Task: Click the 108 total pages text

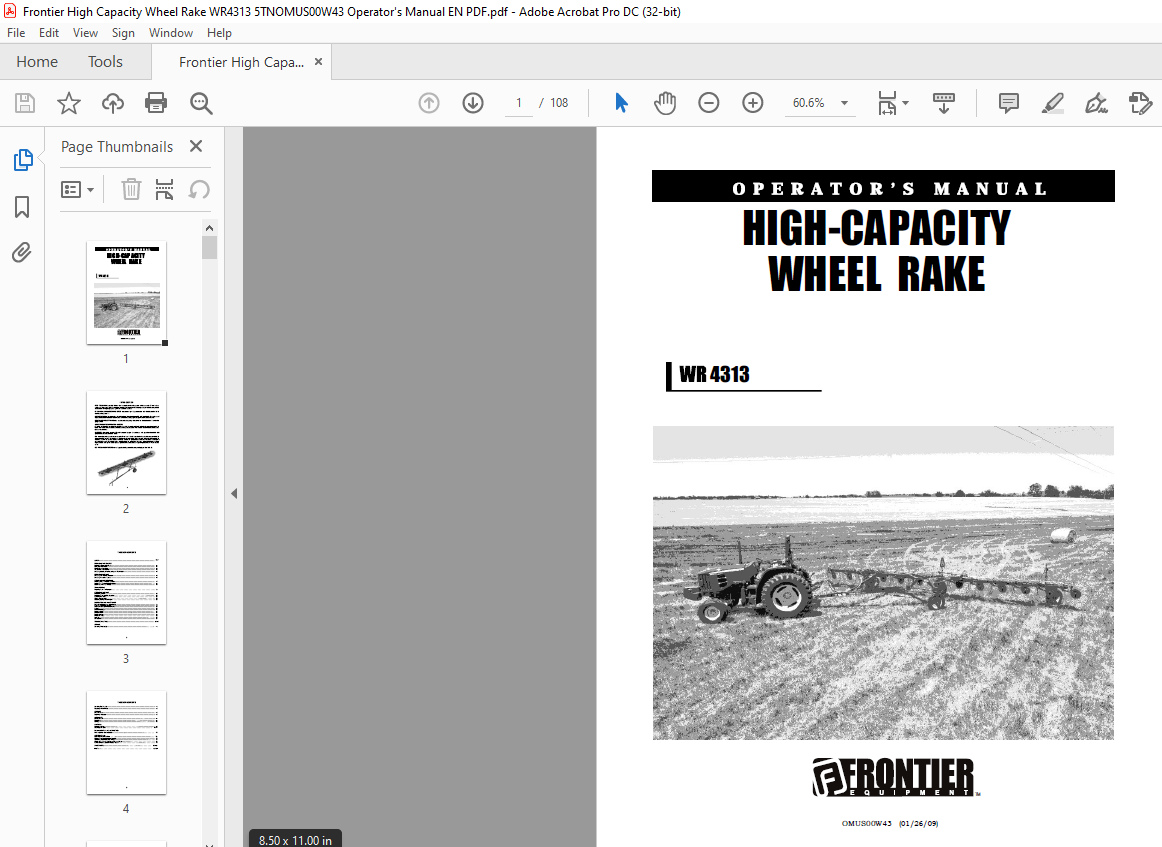Action: click(559, 103)
